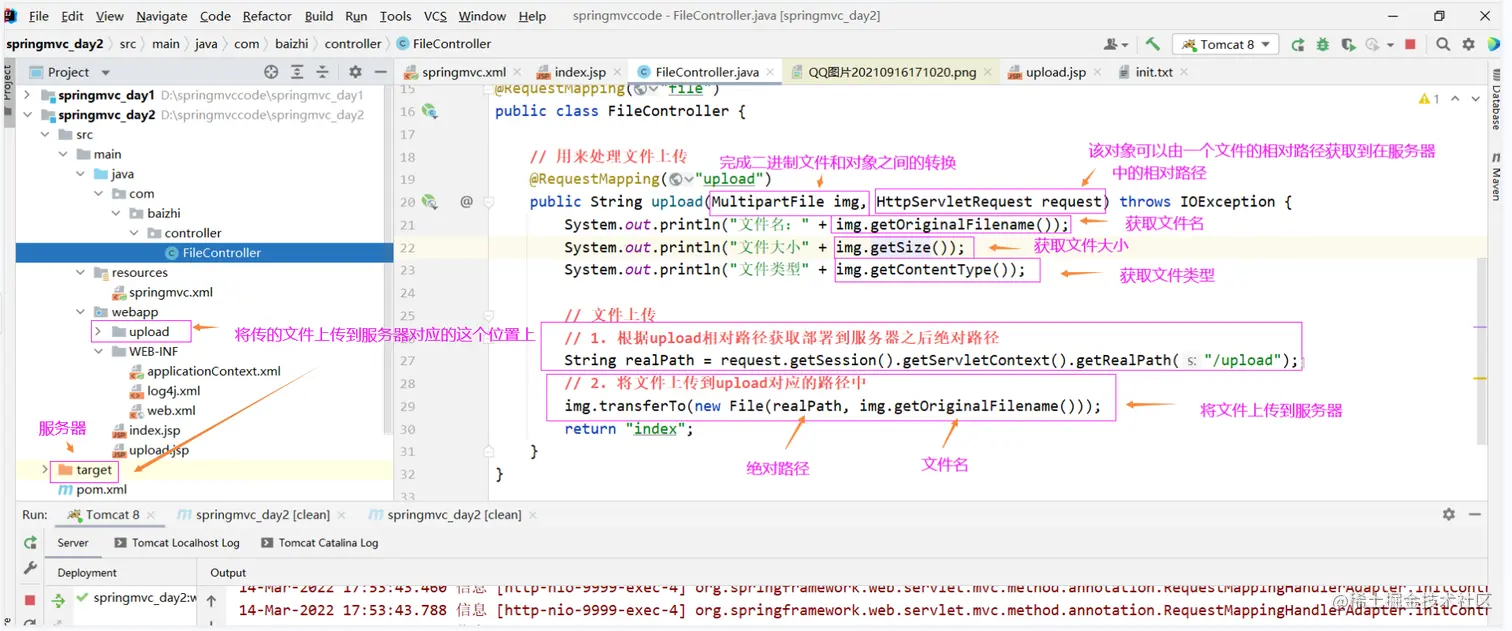The height and width of the screenshot is (631, 1512).
Task: Click wrench icon in Run panel sidebar
Action: [x=30, y=567]
